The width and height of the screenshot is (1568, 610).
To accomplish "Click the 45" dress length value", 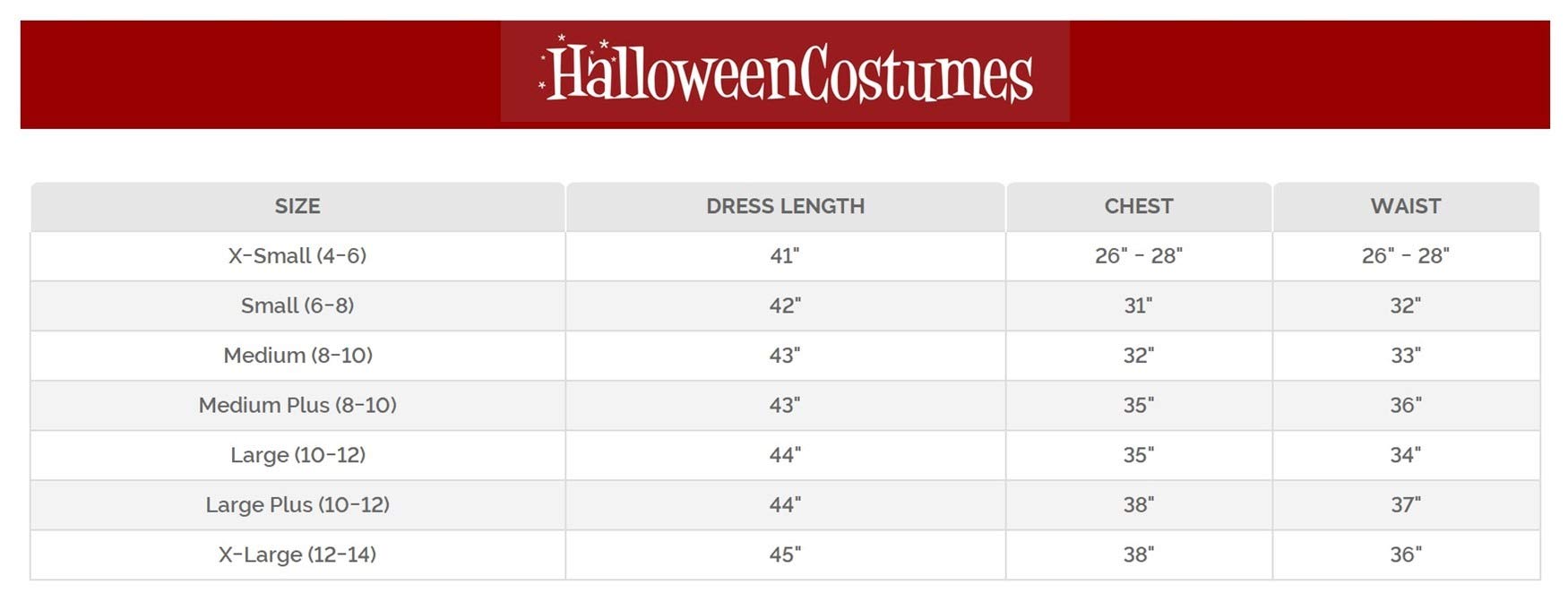I will coord(784,555).
